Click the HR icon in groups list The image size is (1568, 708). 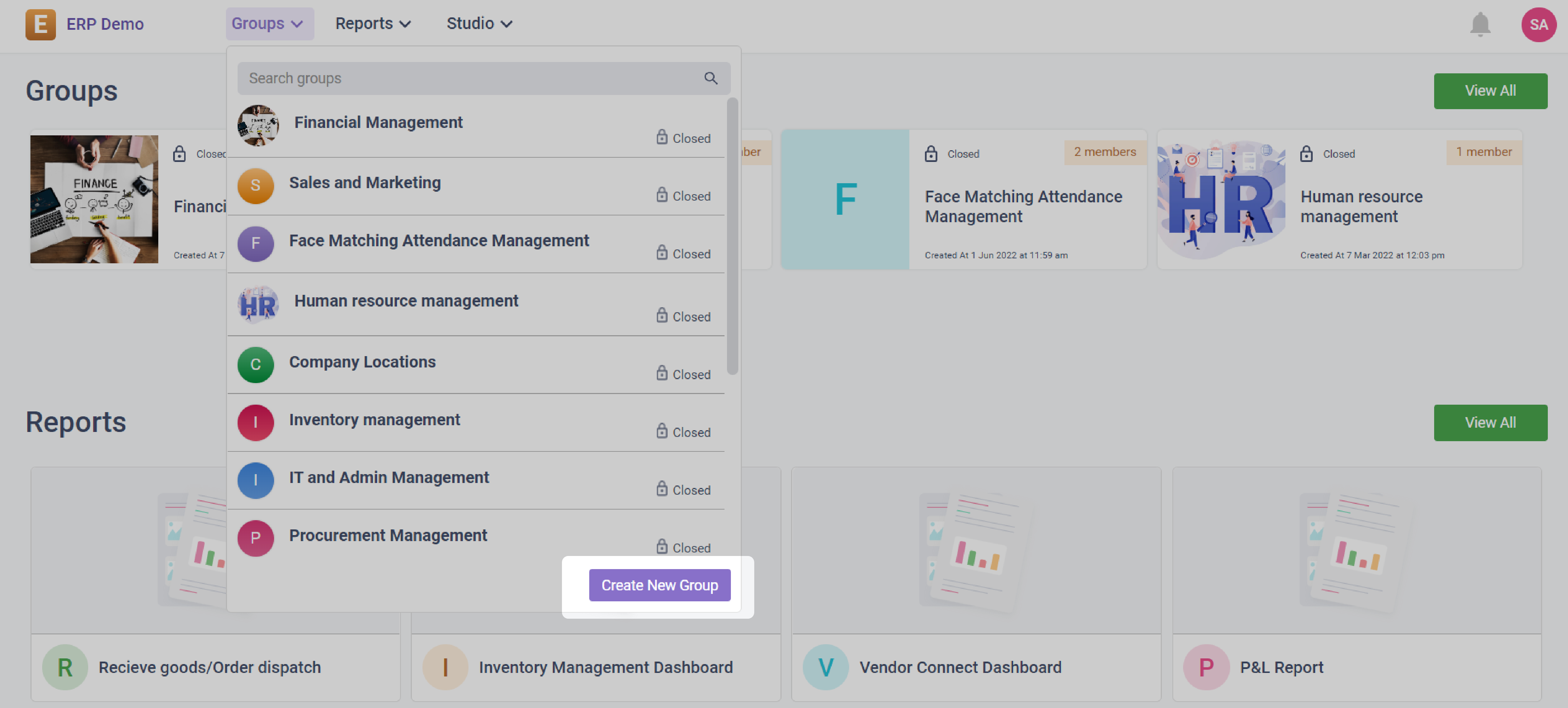258,304
